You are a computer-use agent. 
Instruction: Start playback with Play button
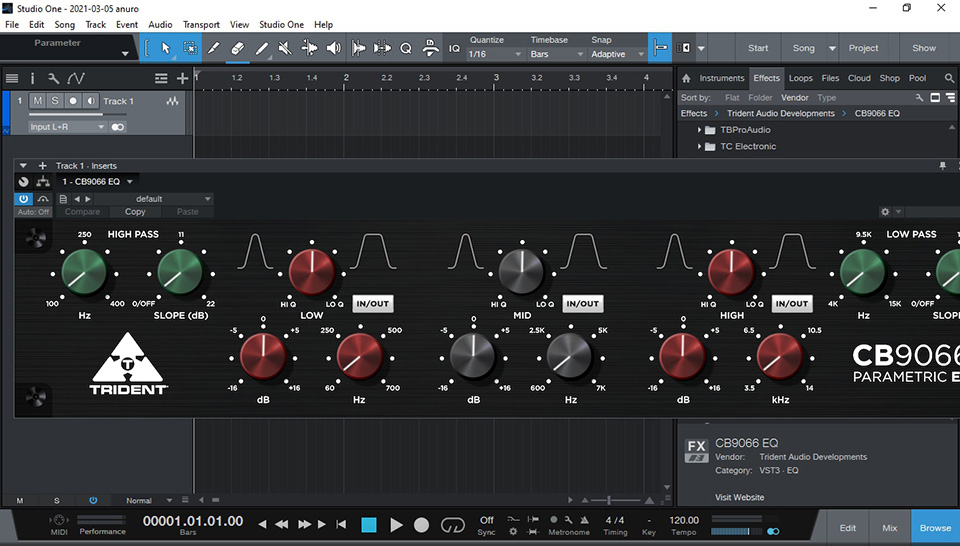click(396, 525)
